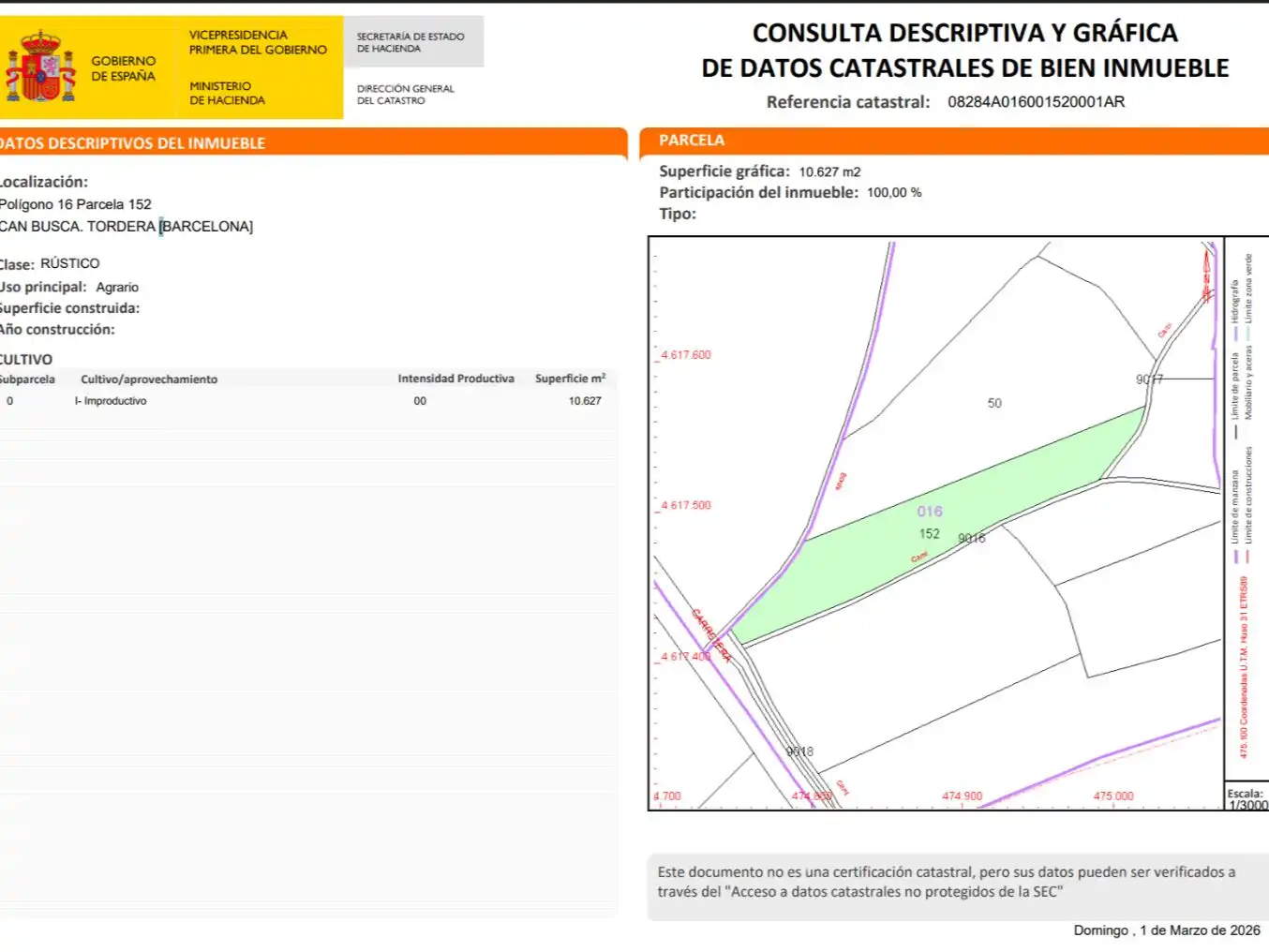1269x952 pixels.
Task: Click the '9017' parcel label on the map
Action: tap(1150, 379)
